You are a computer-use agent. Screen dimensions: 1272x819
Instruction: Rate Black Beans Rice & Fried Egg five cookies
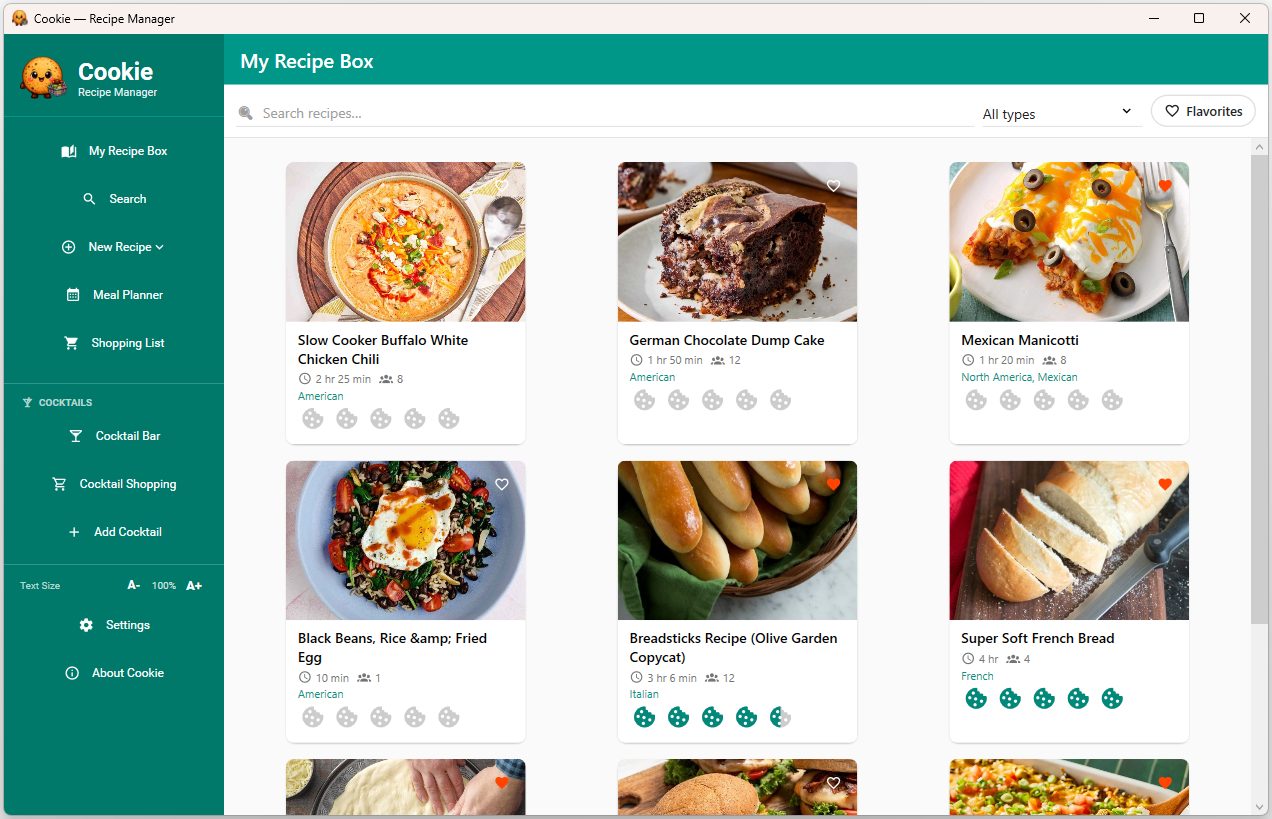pos(449,717)
